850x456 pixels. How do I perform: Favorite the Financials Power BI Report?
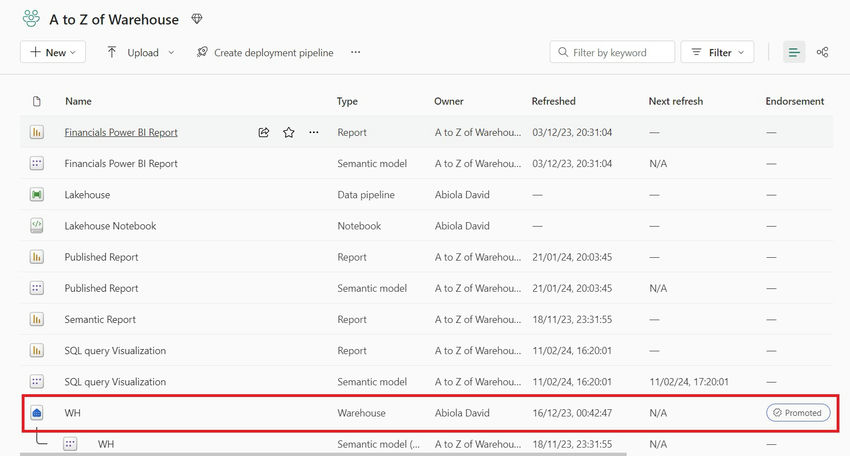[289, 132]
